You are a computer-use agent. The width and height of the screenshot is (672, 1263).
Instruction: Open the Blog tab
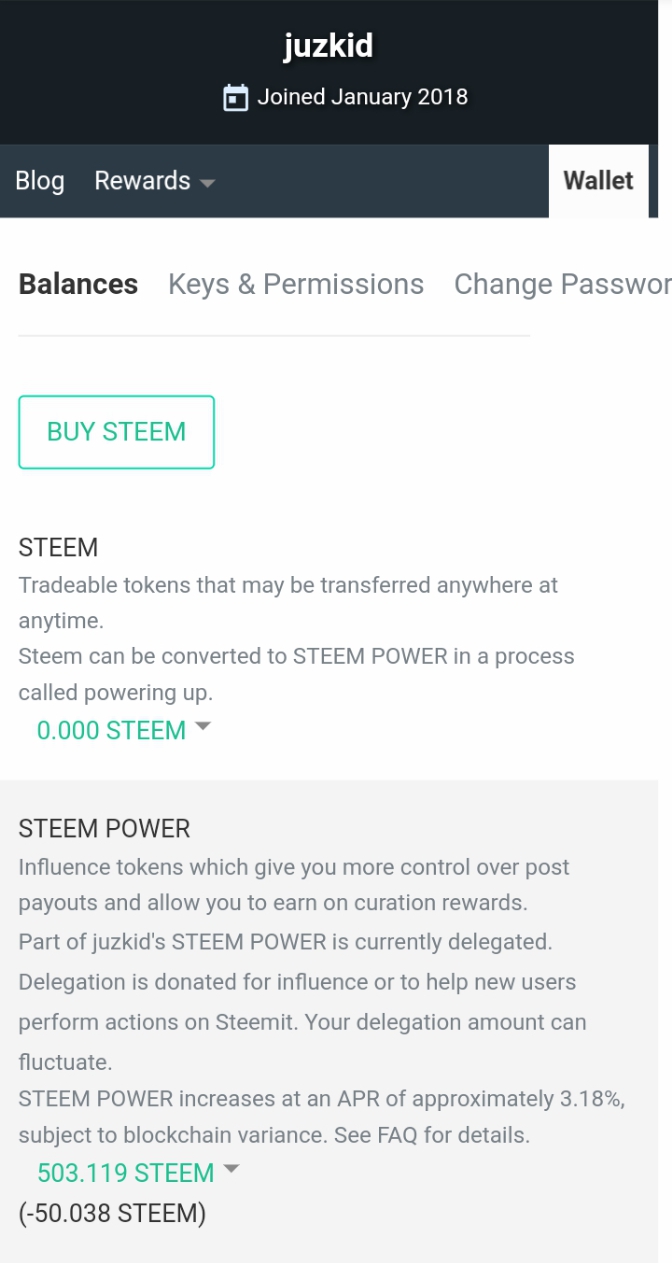click(40, 181)
